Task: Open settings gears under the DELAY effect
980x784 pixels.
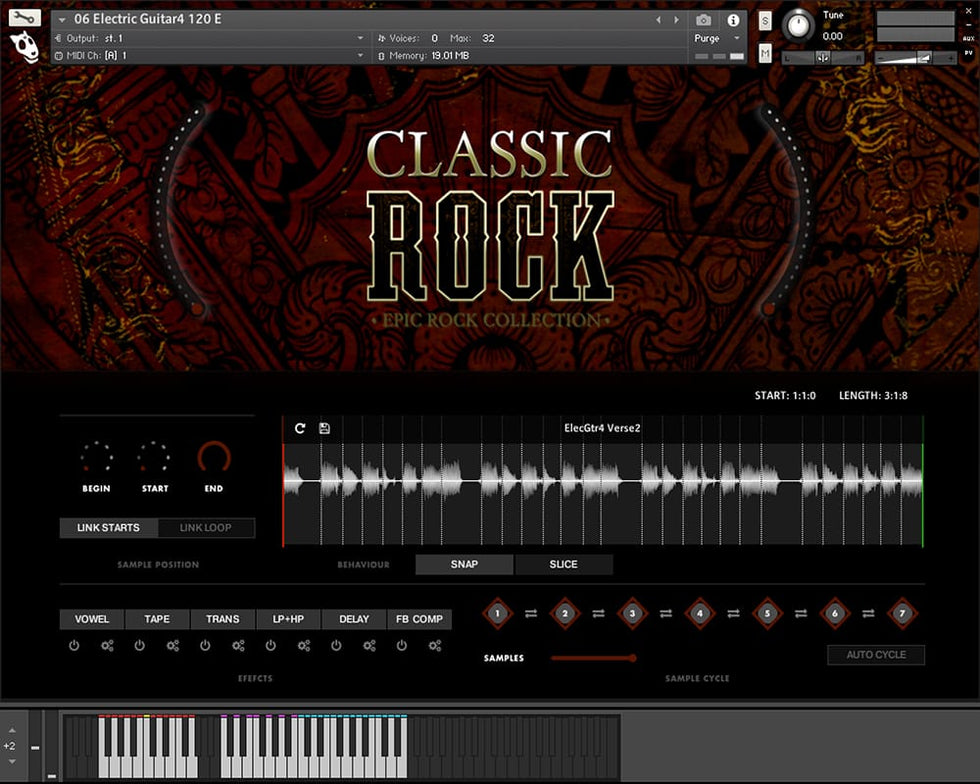Action: (369, 646)
